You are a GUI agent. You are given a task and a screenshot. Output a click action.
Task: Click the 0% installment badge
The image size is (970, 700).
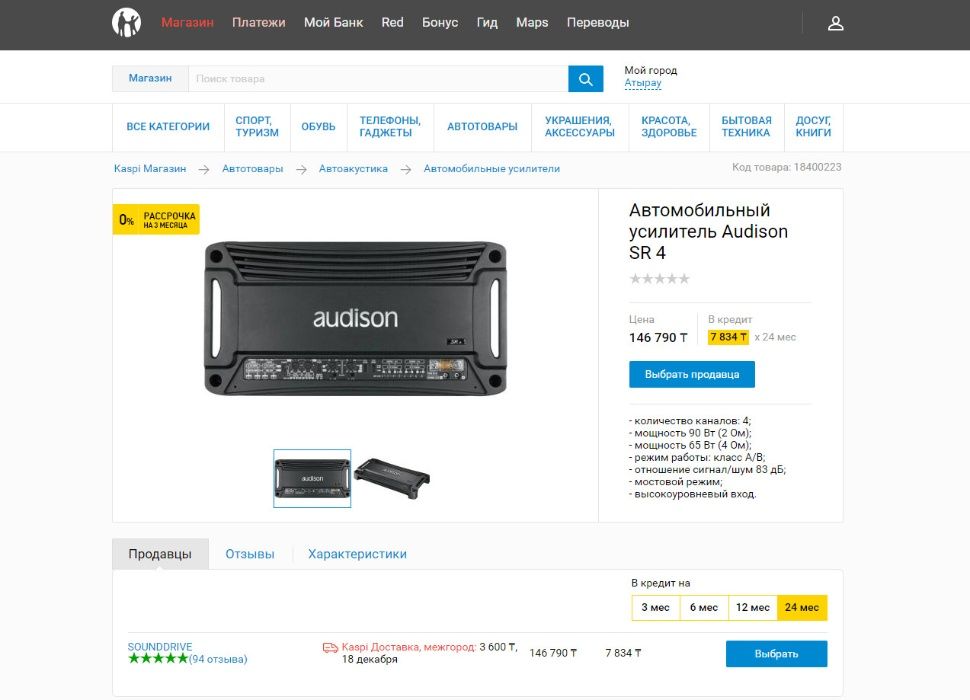point(156,220)
